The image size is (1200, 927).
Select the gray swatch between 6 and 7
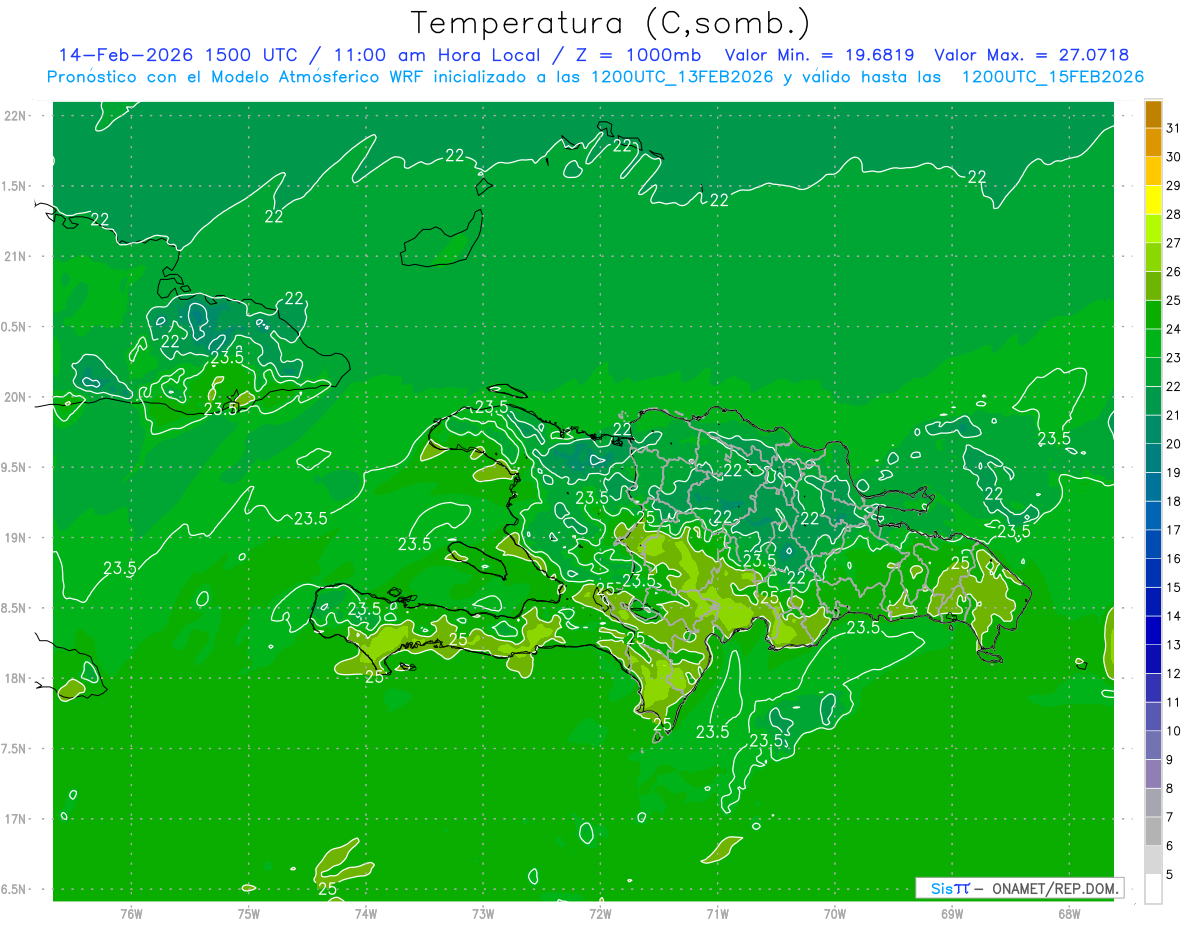coord(1153,832)
